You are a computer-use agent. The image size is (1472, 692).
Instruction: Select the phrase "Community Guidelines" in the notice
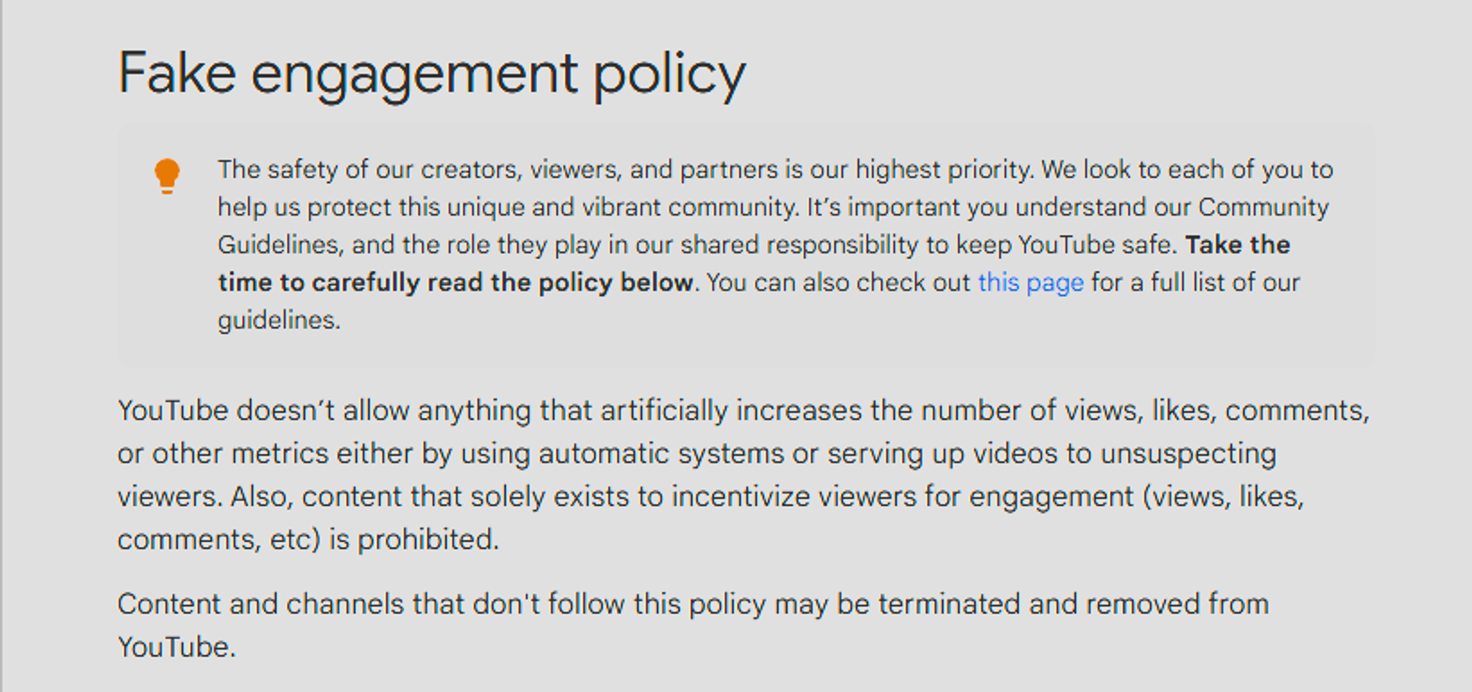pyautogui.click(x=1264, y=207)
